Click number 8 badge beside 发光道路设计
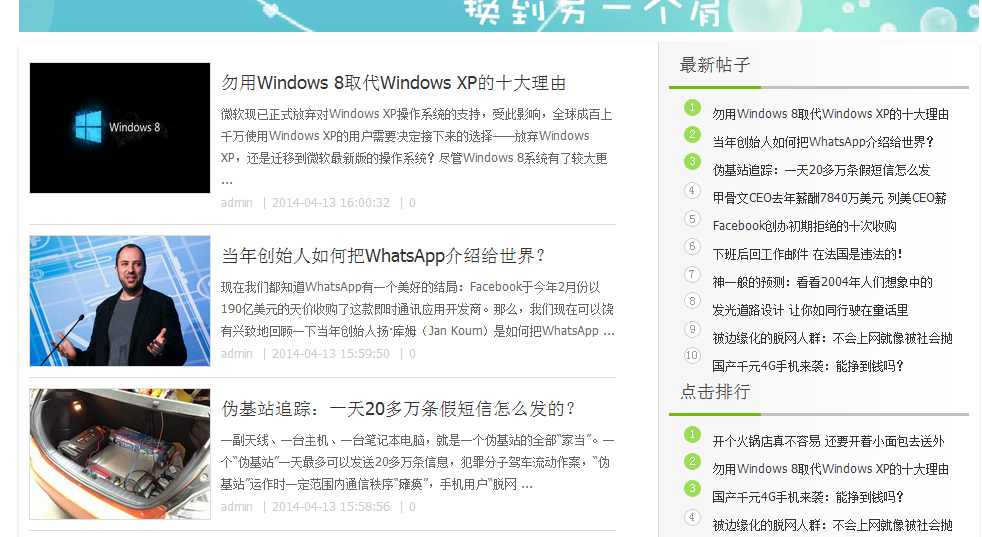The width and height of the screenshot is (982, 537). pyautogui.click(x=692, y=301)
